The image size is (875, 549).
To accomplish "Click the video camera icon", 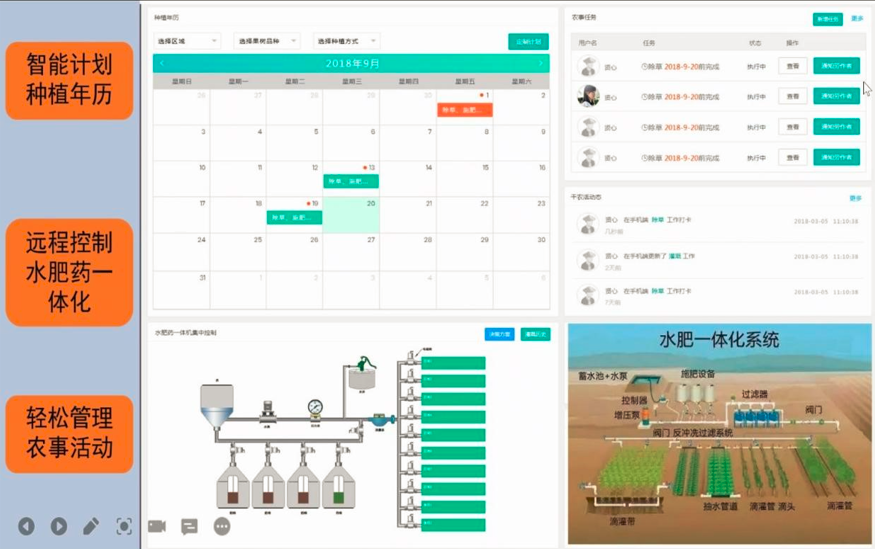I will click(157, 526).
